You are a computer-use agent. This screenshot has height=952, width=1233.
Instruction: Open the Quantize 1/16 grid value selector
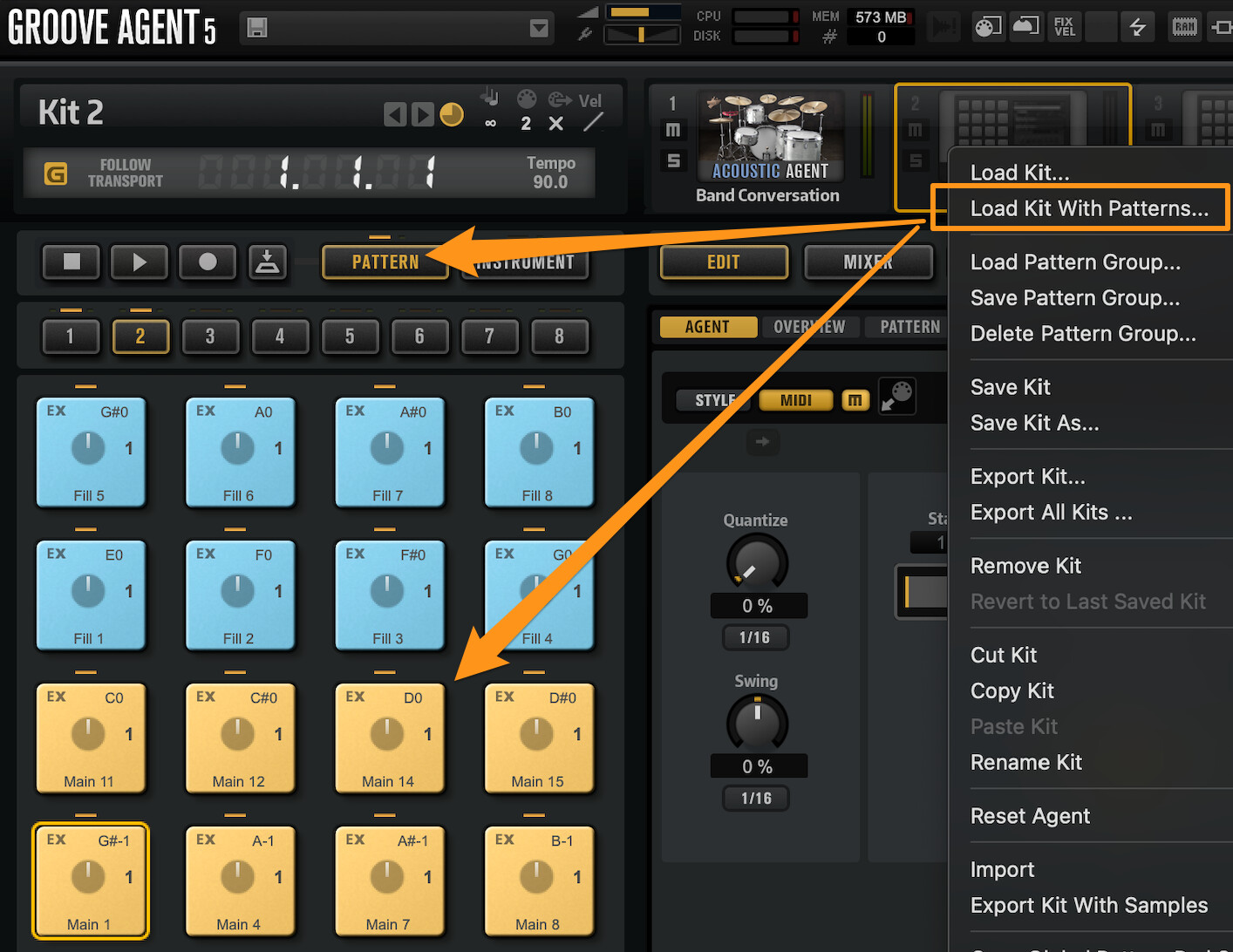(x=755, y=637)
